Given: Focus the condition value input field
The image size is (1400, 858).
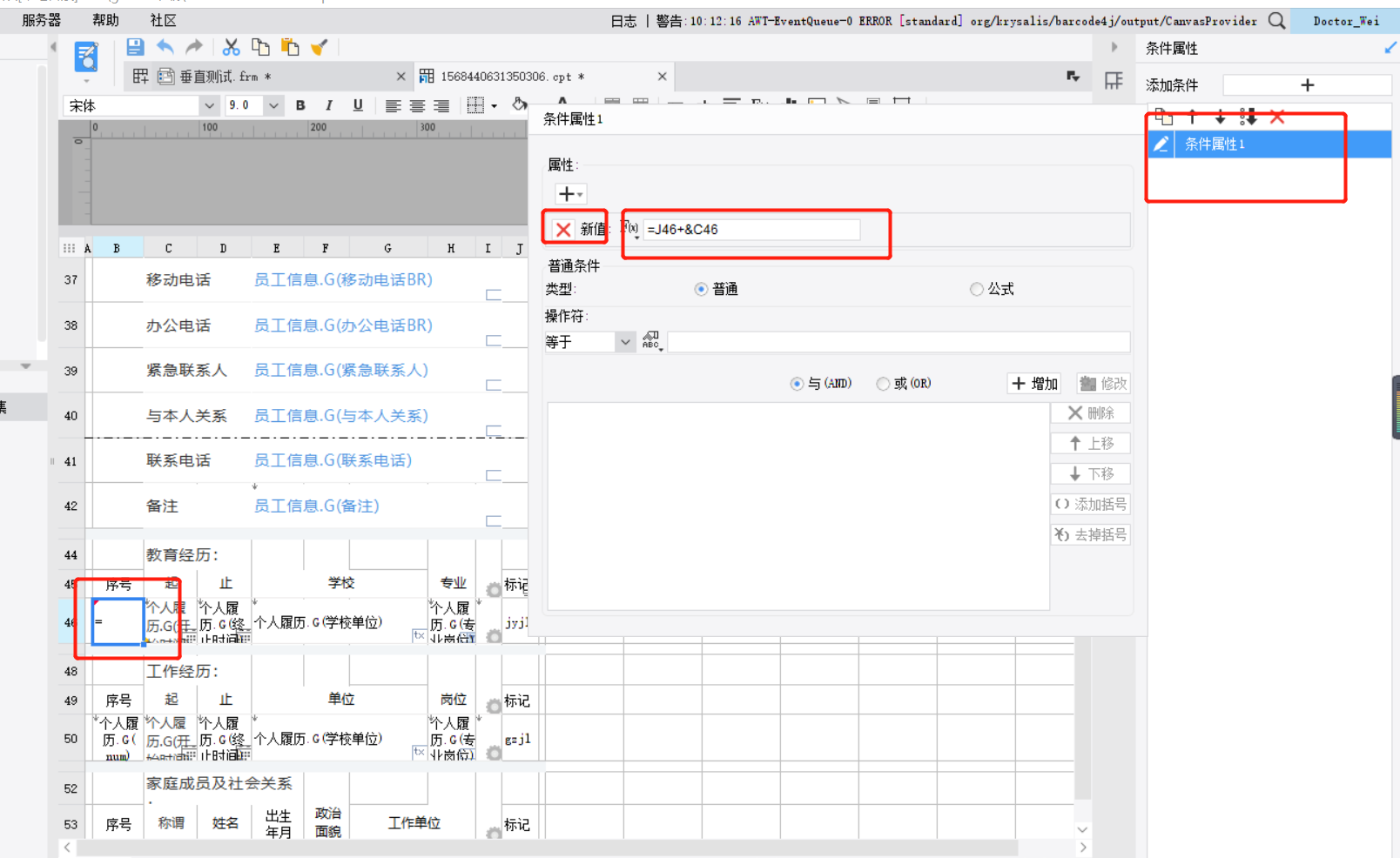Looking at the screenshot, I should [899, 342].
